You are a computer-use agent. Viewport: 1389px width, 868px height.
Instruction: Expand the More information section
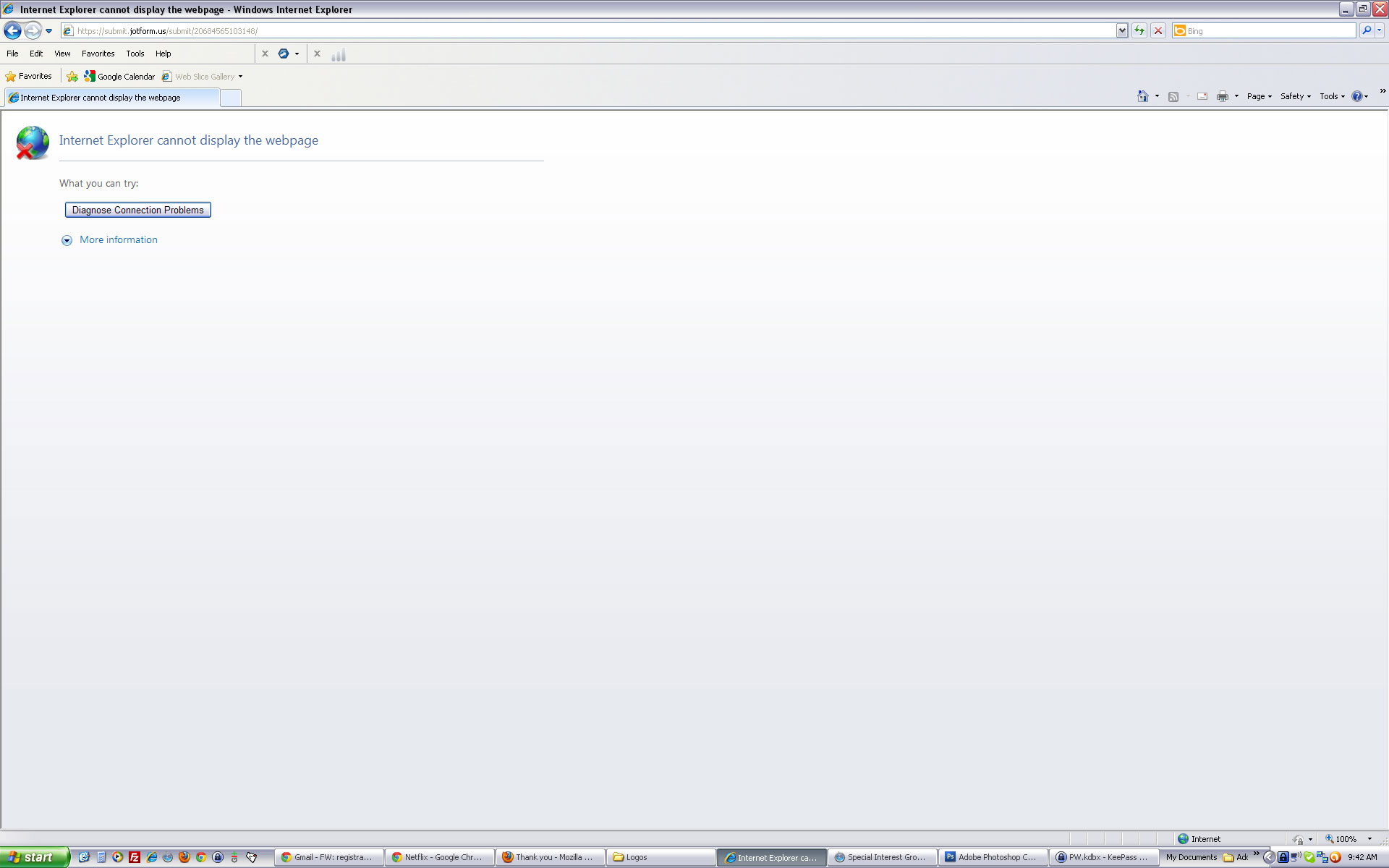(118, 239)
